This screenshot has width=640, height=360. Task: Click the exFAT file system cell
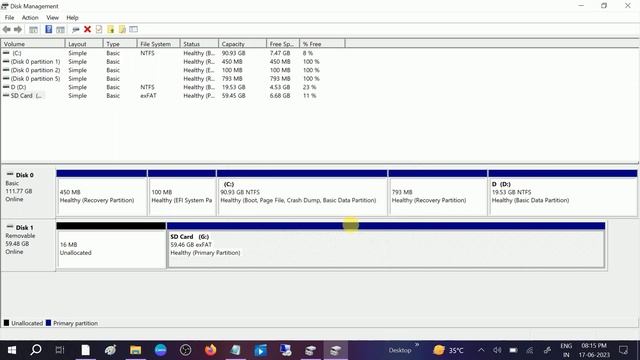pos(148,96)
